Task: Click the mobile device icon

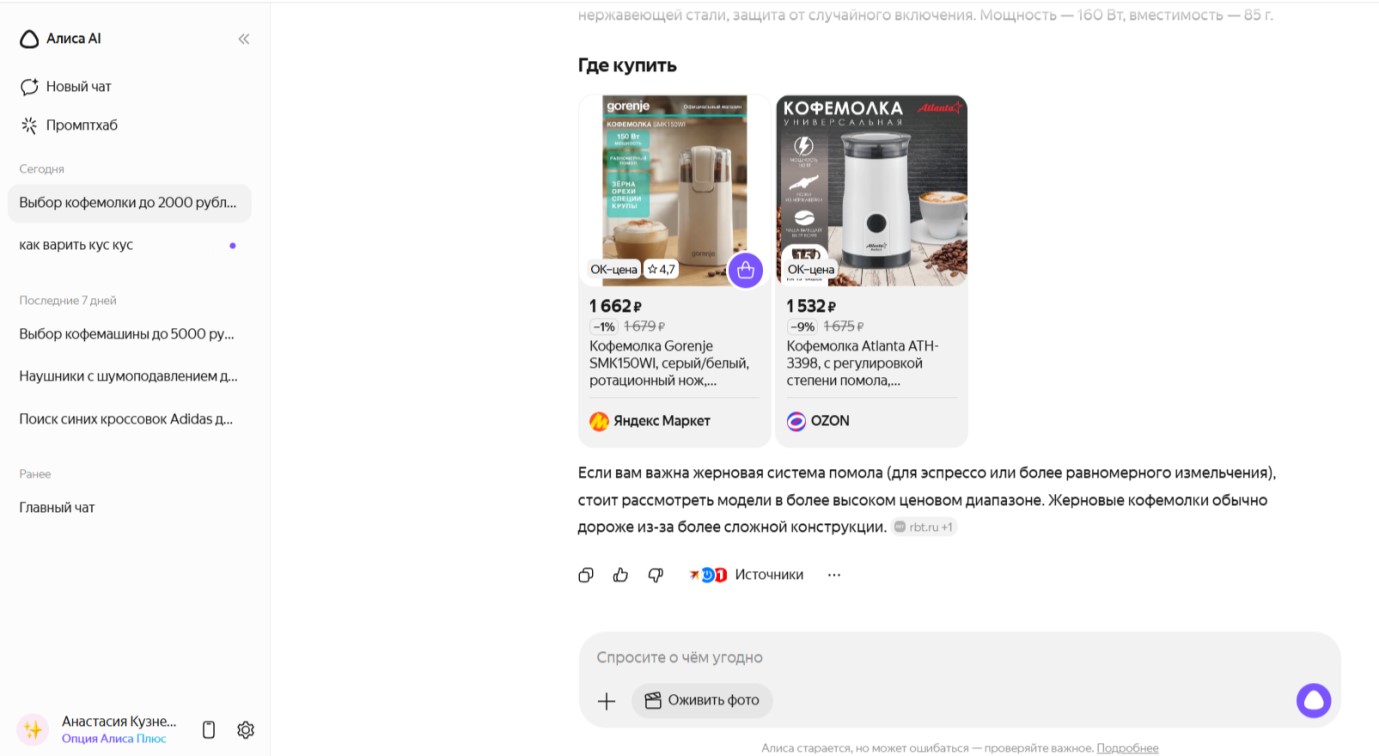Action: [209, 730]
